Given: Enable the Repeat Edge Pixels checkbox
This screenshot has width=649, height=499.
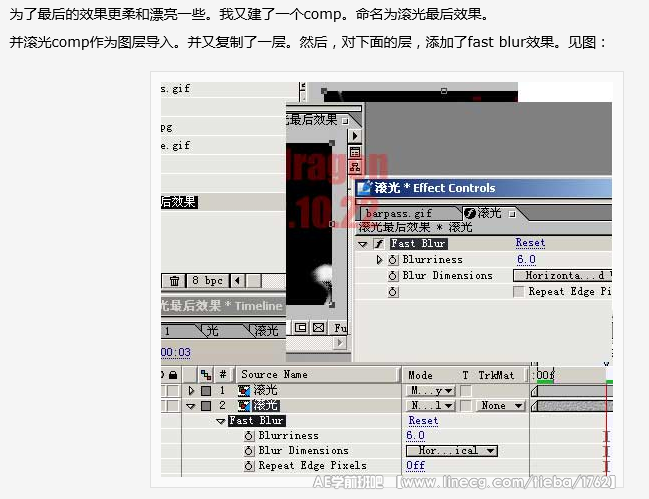Looking at the screenshot, I should pos(518,292).
